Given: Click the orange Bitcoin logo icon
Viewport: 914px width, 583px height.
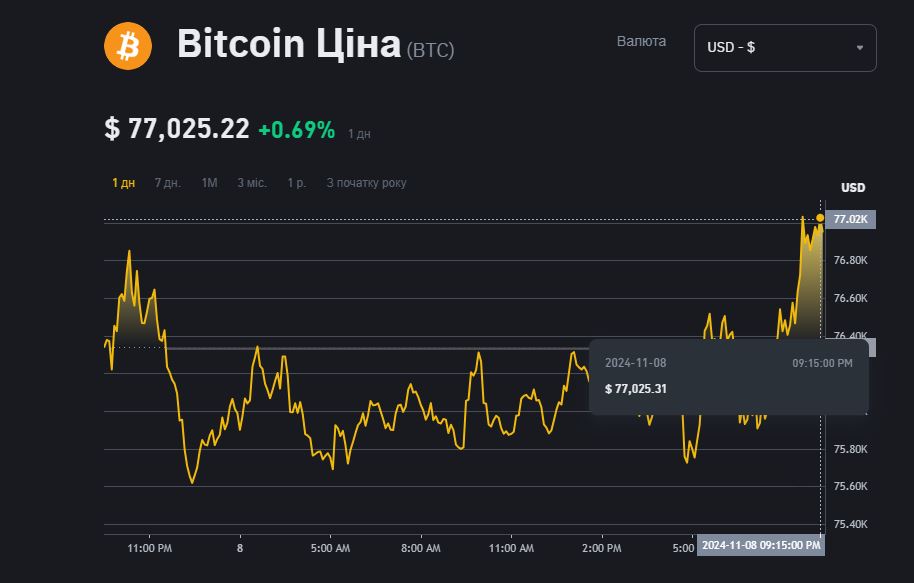Looking at the screenshot, I should coord(128,44).
